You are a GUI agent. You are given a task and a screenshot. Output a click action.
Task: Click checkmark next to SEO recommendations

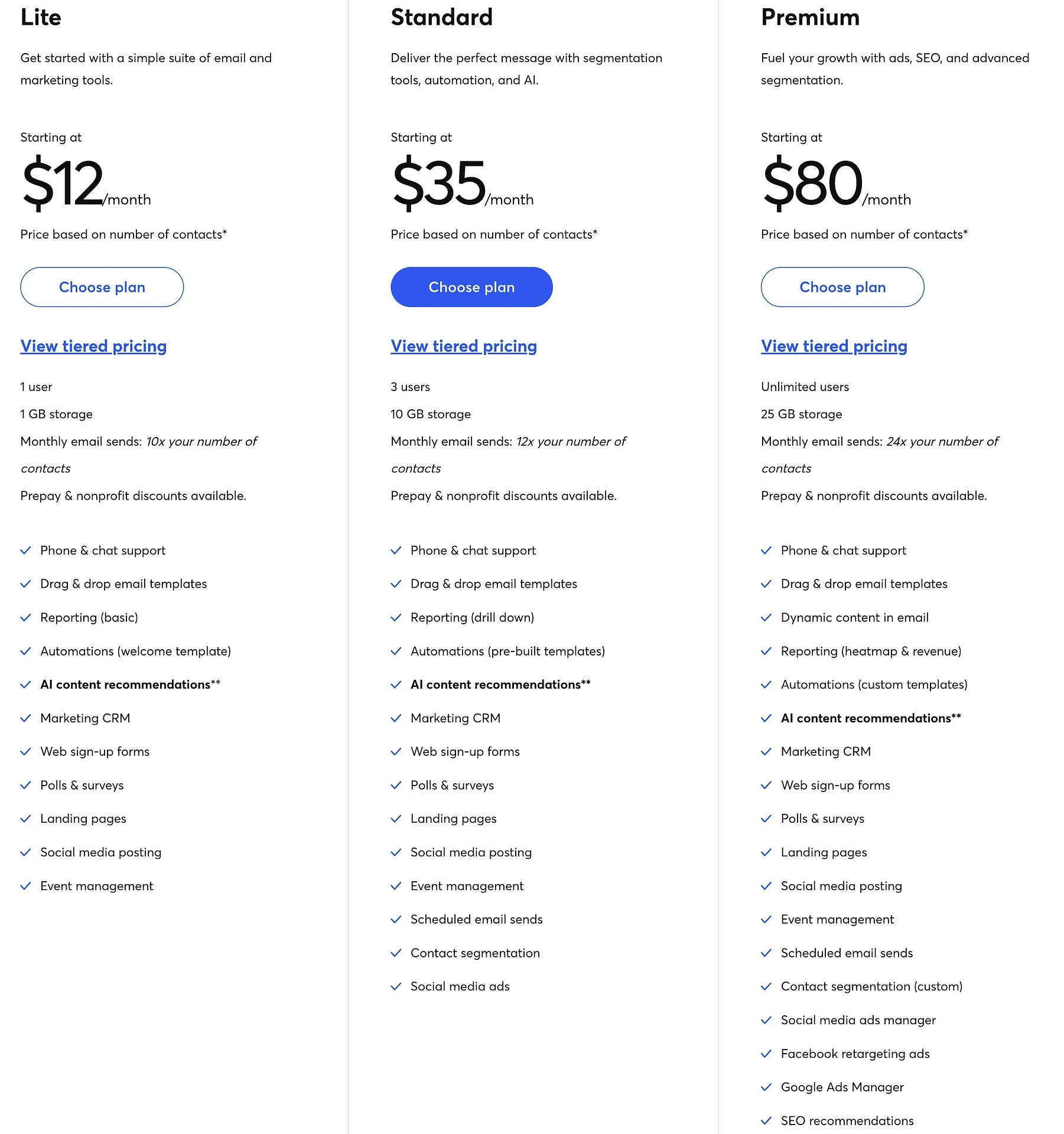tap(766, 1120)
